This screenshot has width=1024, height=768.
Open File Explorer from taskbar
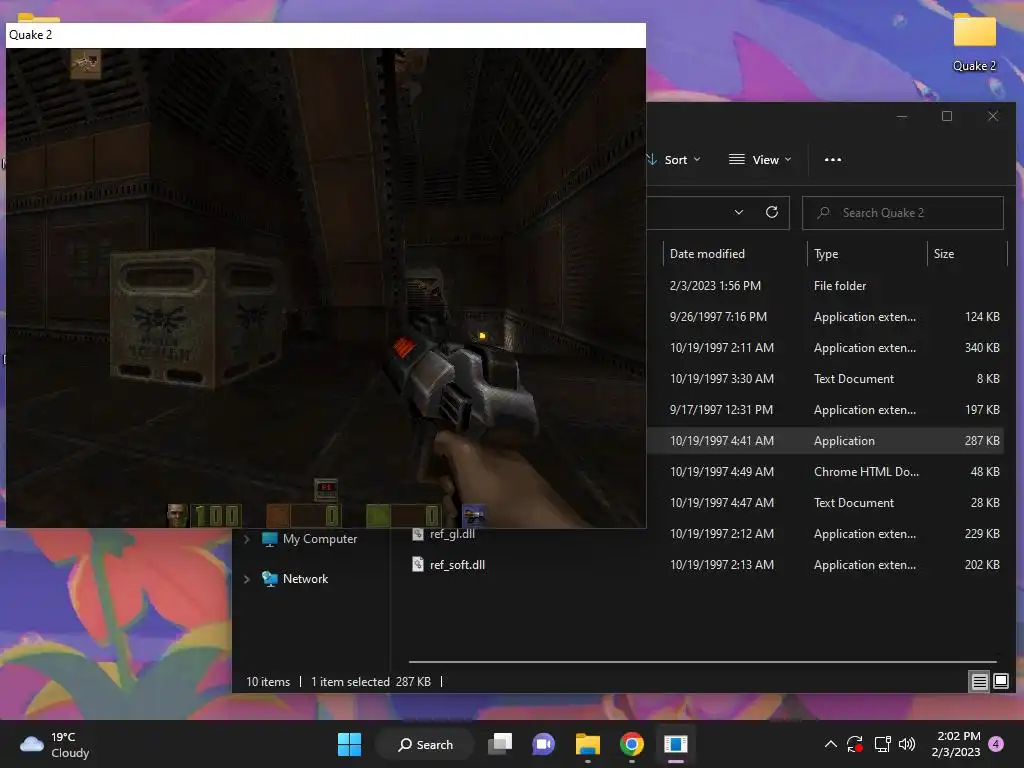tap(588, 744)
